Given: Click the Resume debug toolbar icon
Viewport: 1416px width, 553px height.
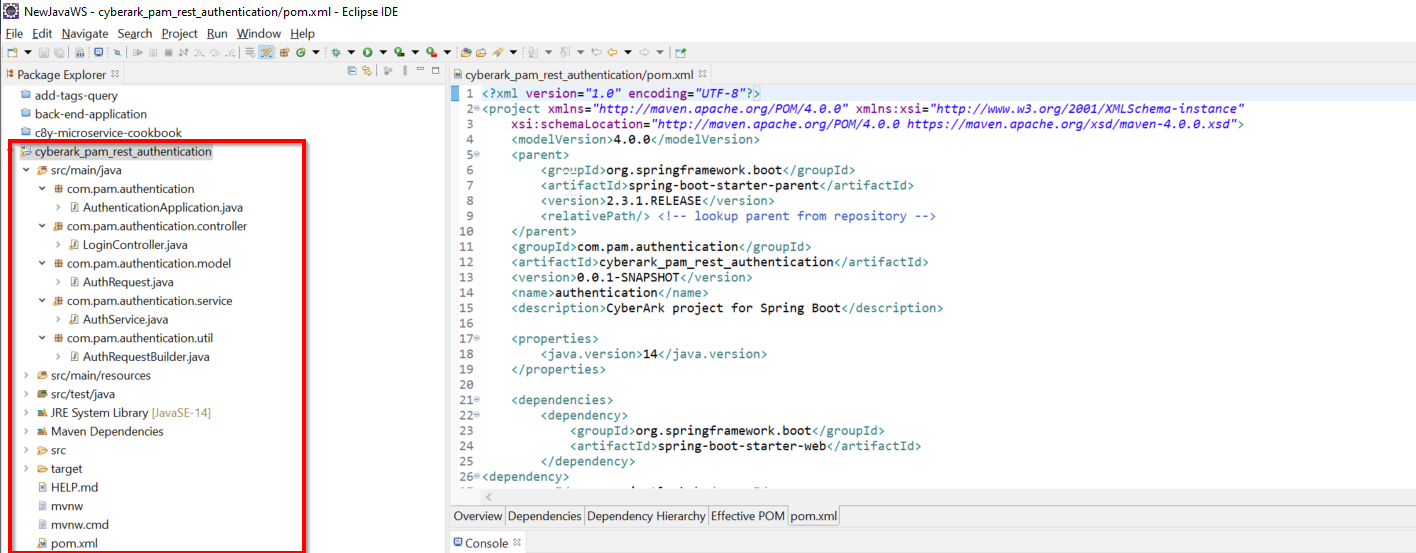Looking at the screenshot, I should tap(138, 52).
